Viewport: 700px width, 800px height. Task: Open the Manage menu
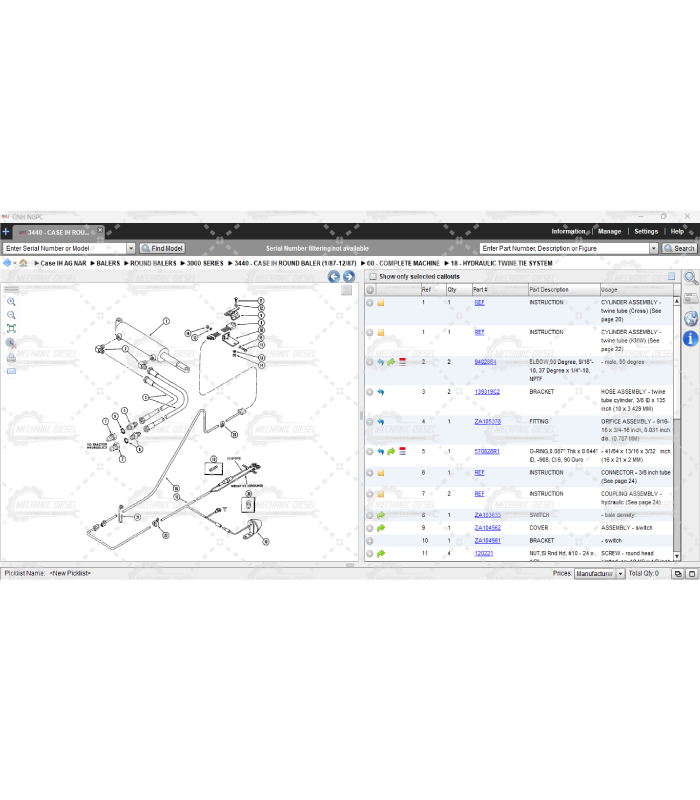pyautogui.click(x=609, y=231)
